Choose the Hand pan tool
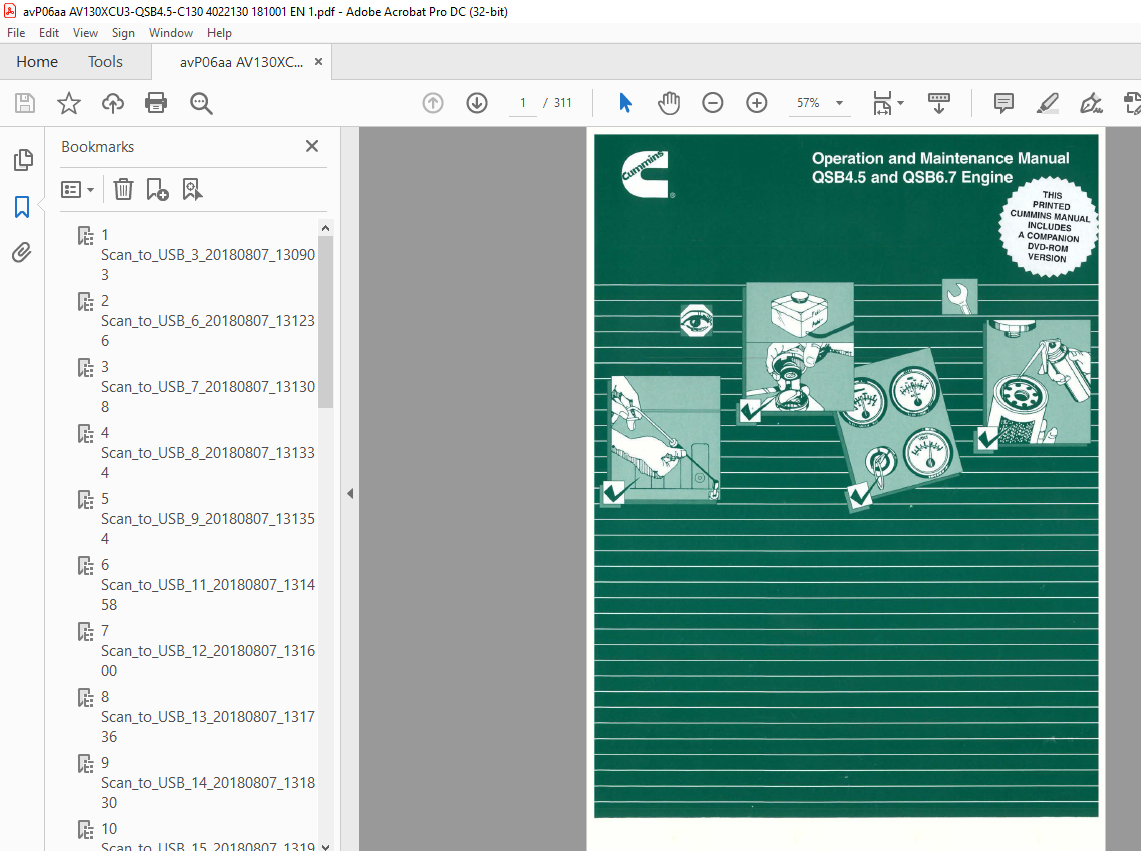1141x851 pixels. point(669,103)
